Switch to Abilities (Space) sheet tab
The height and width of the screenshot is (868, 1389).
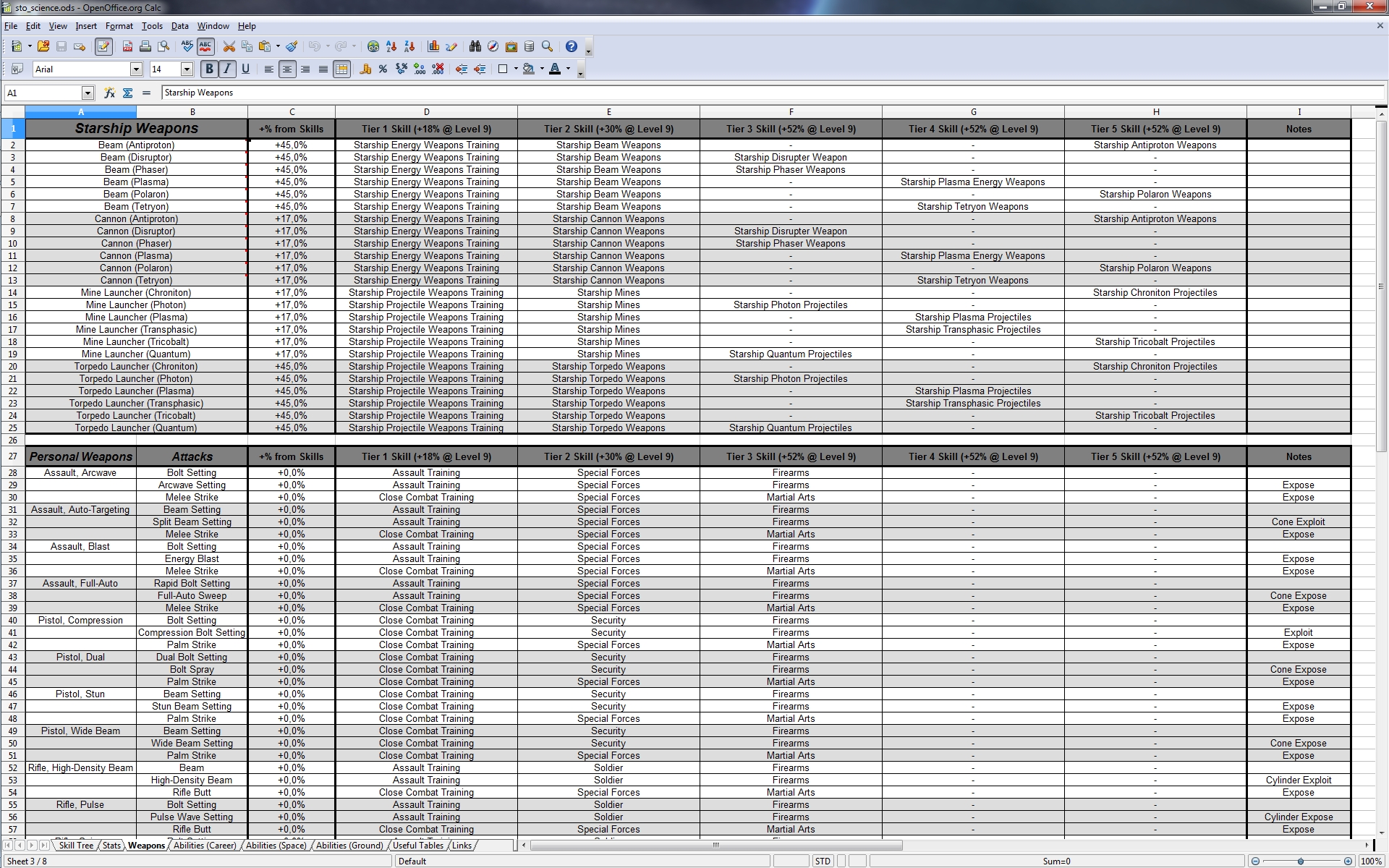pyautogui.click(x=276, y=846)
